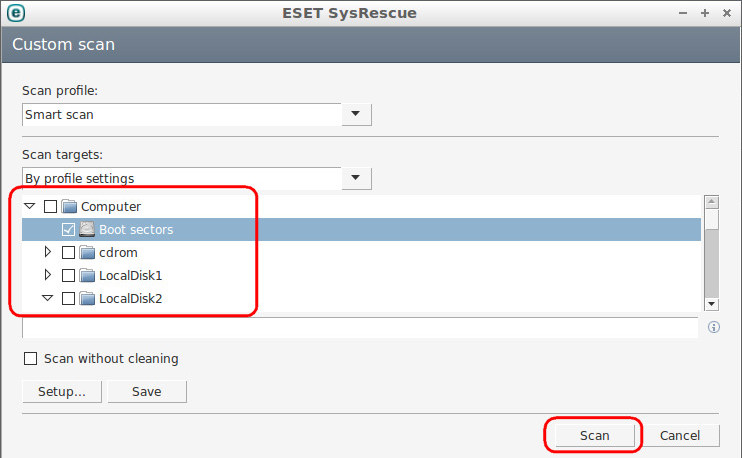Select the LocalDisk1 folder icon
Screen dimensions: 742x458
coord(87,275)
